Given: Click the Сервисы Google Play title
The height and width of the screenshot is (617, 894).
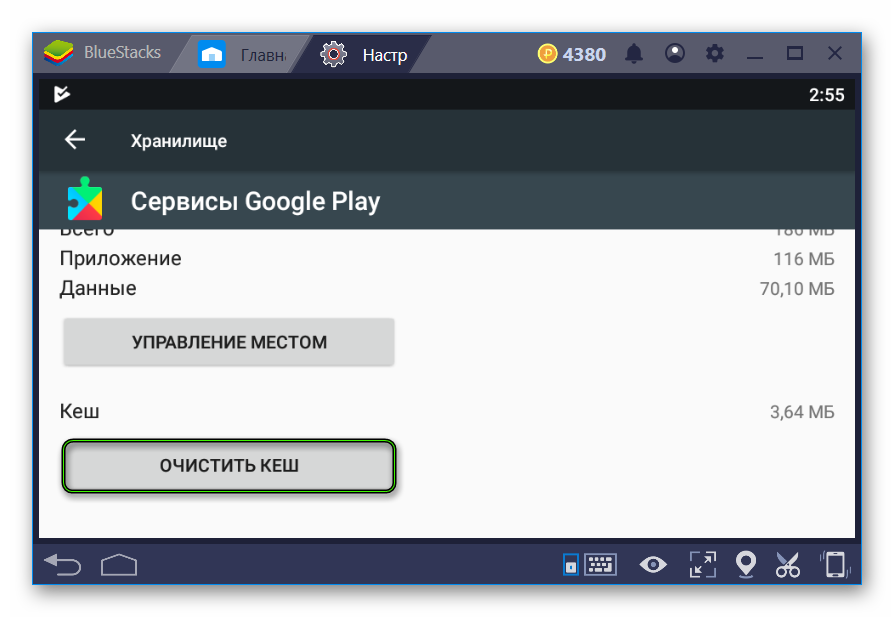Looking at the screenshot, I should point(255,201).
